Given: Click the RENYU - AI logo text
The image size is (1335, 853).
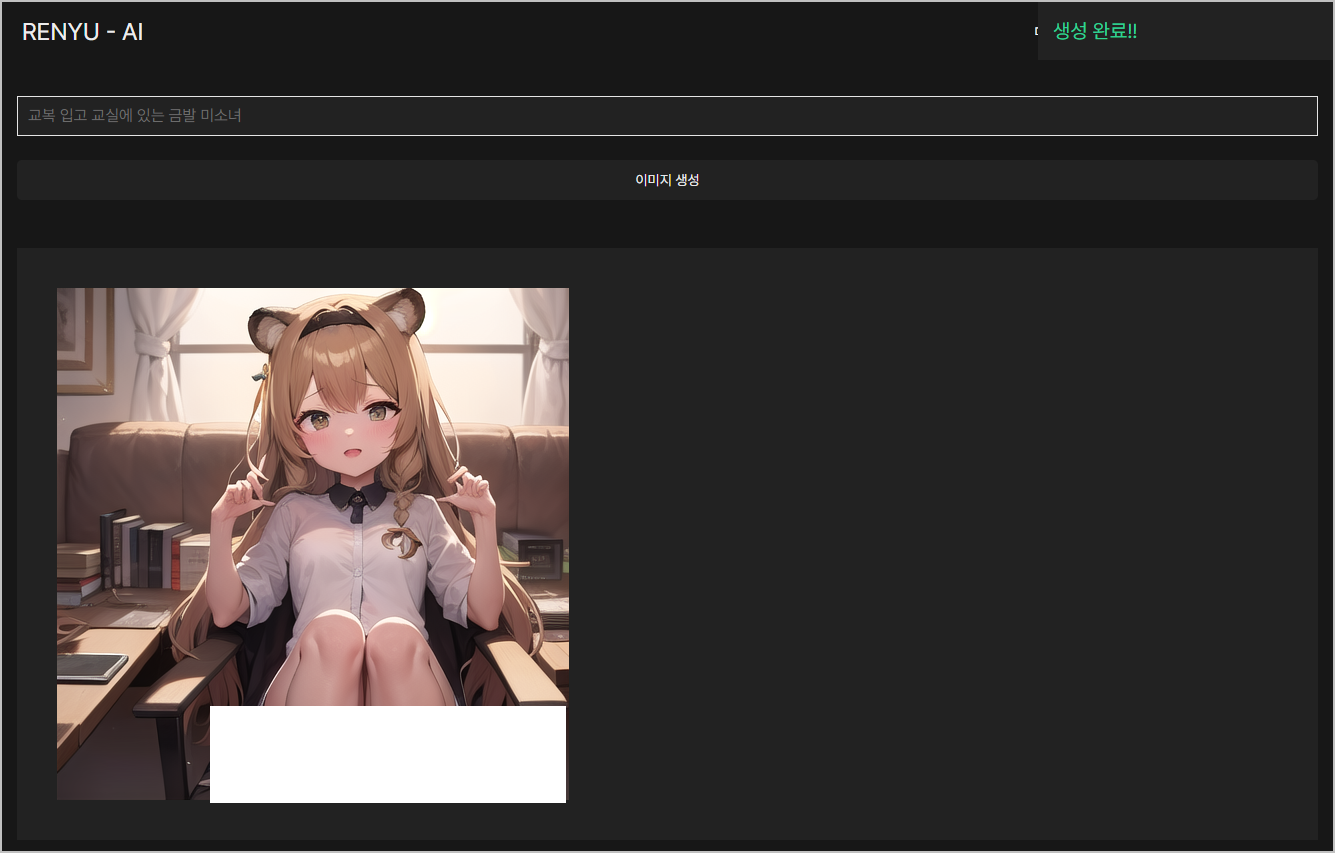Looking at the screenshot, I should coord(82,31).
